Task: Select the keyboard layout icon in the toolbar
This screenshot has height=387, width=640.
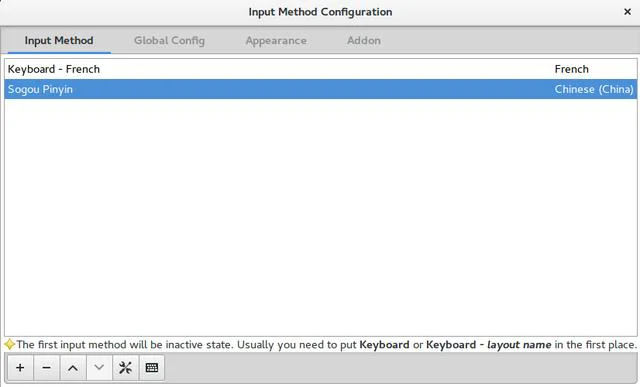Action: tap(152, 368)
